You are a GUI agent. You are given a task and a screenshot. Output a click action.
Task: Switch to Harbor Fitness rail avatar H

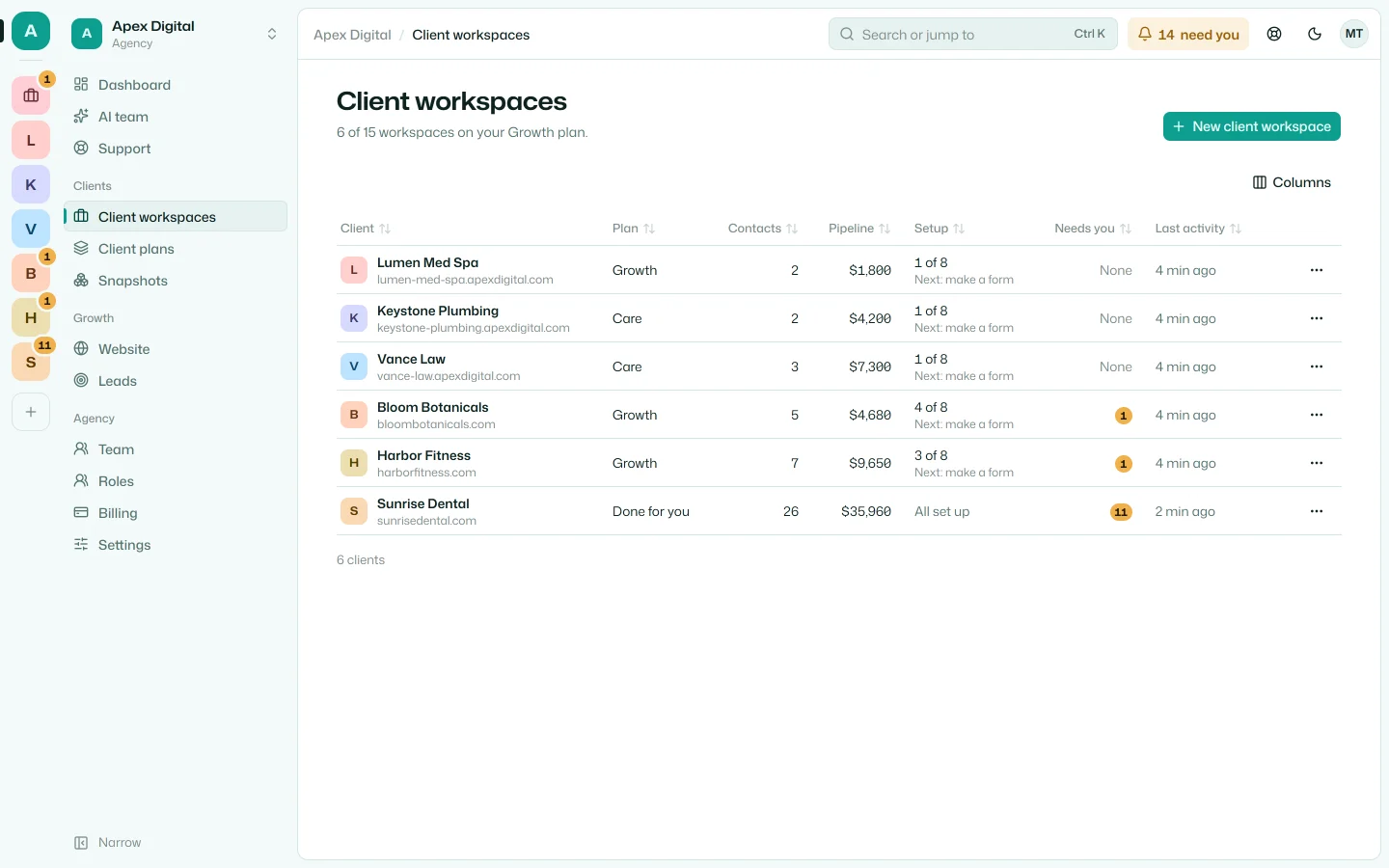click(31, 317)
